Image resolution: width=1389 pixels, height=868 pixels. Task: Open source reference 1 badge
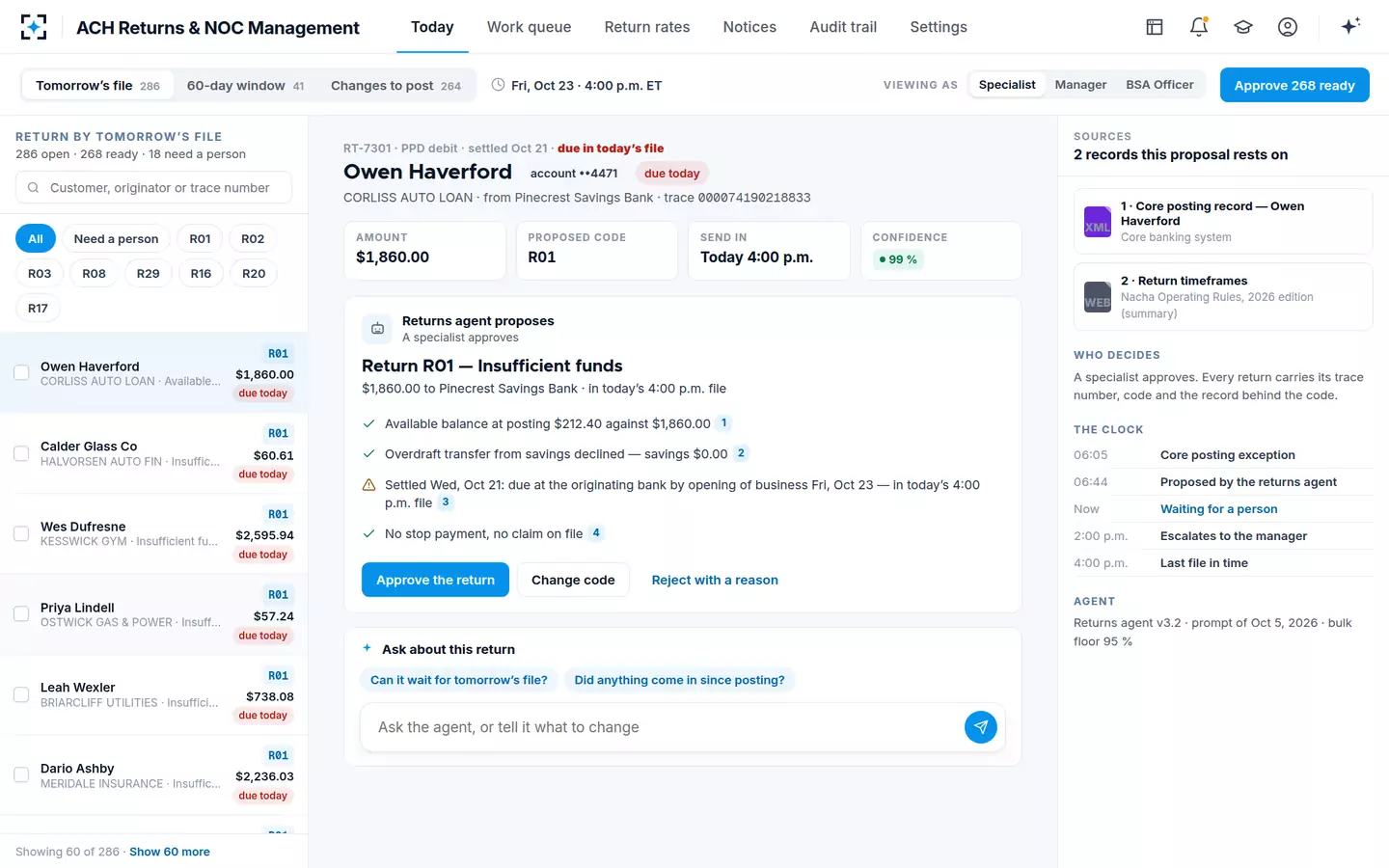click(x=724, y=422)
